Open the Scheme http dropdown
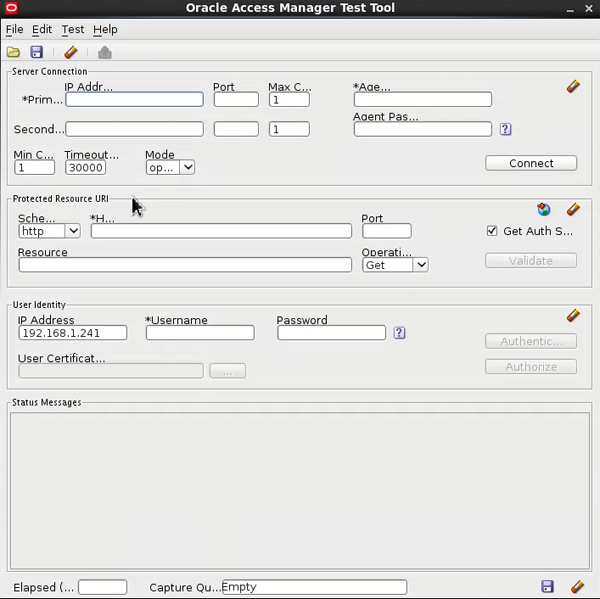The image size is (600, 599). [49, 231]
